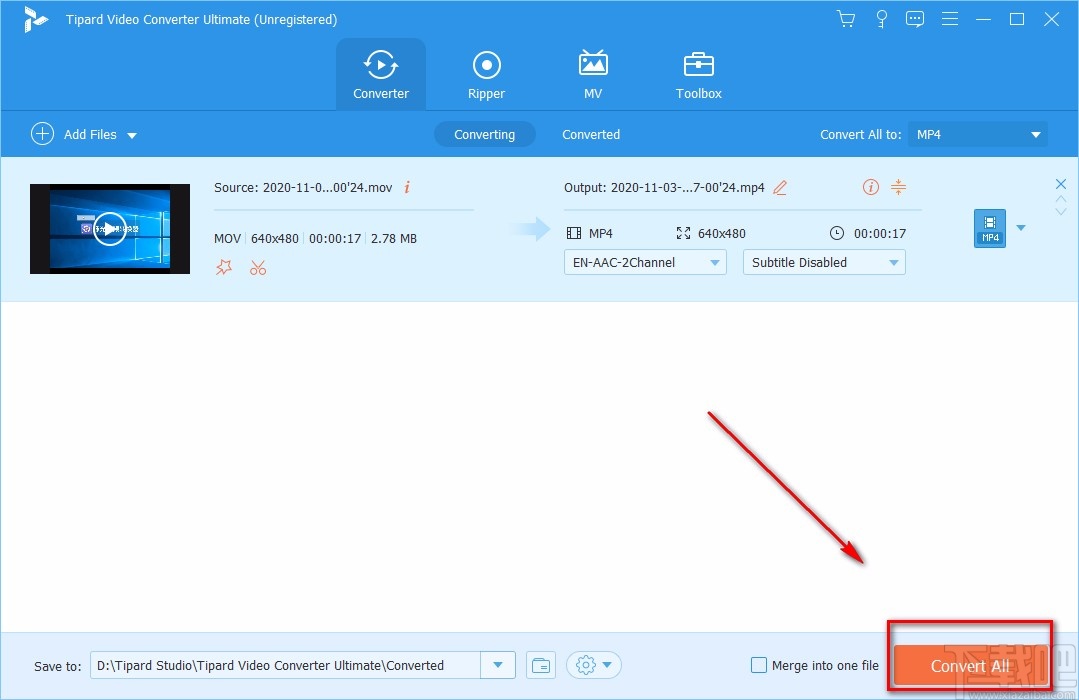This screenshot has width=1079, height=700.
Task: Switch to the Ripper tab
Action: (x=486, y=73)
